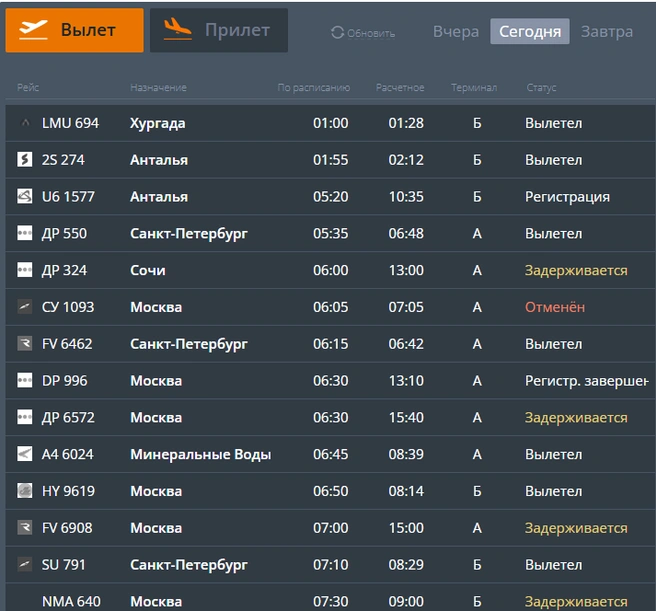
Task: Click scheduled time 06:45
Action: tap(331, 454)
